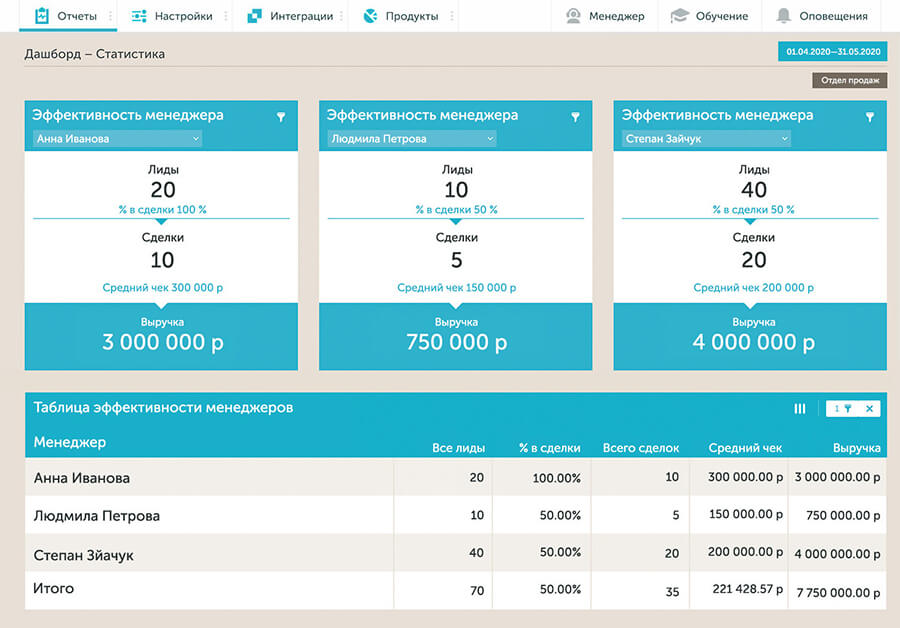Screen dimensions: 900x628
Task: Open the Отчеты tab
Action: (x=70, y=16)
